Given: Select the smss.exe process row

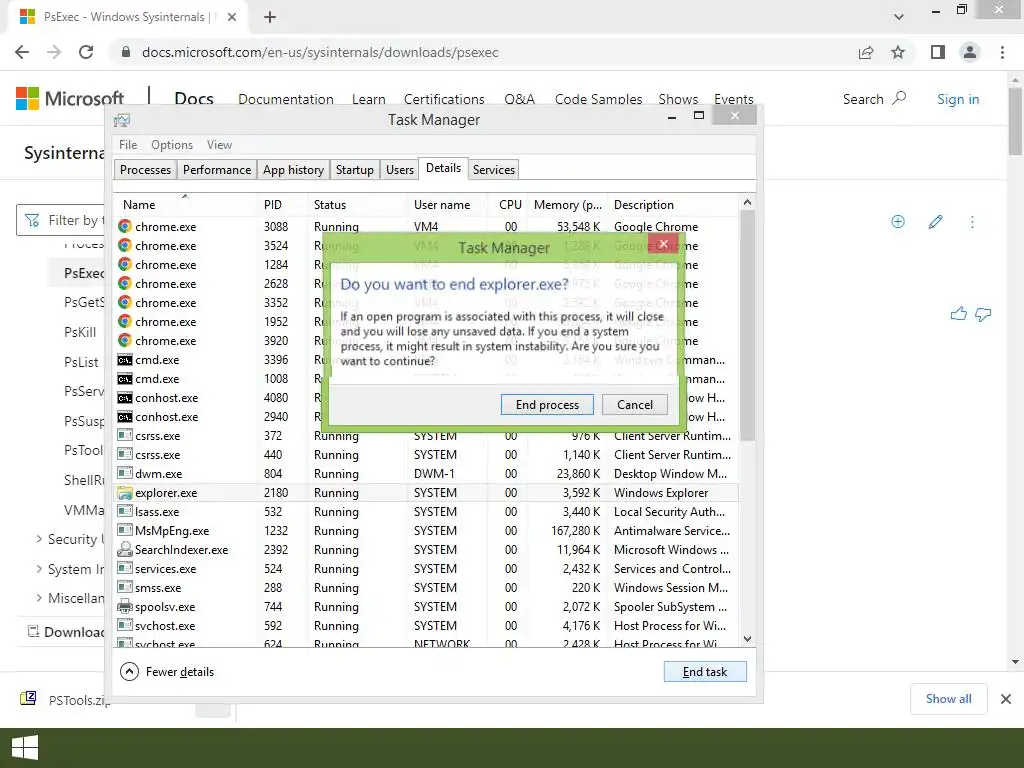Looking at the screenshot, I should tap(427, 588).
